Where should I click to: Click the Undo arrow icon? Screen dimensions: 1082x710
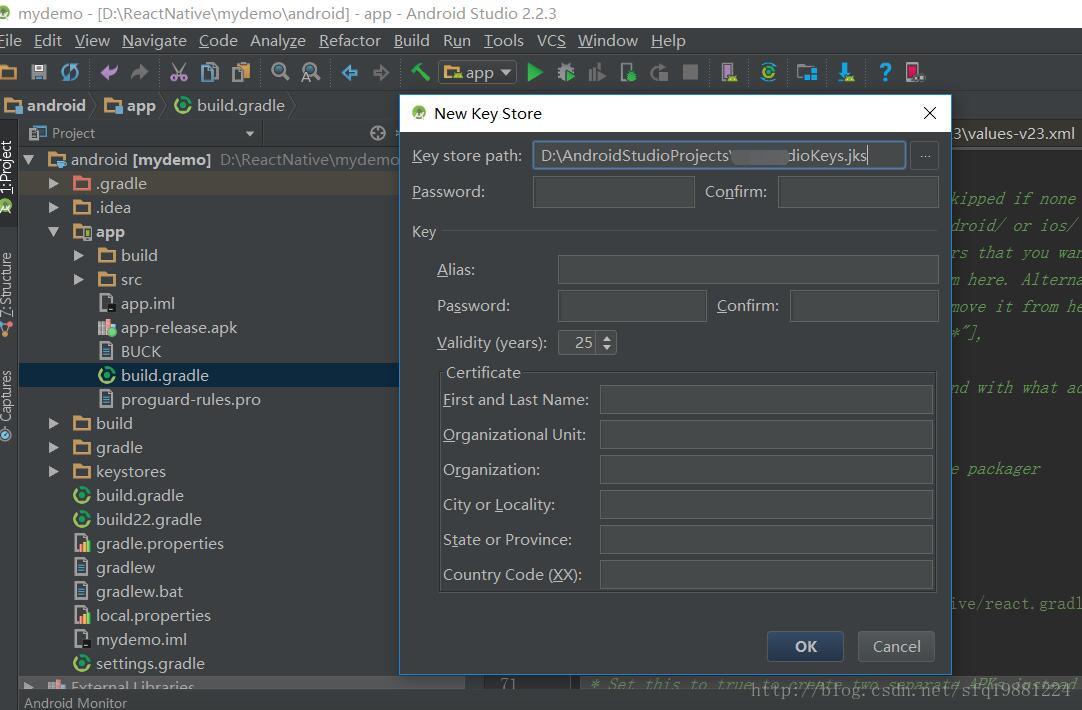pyautogui.click(x=109, y=72)
